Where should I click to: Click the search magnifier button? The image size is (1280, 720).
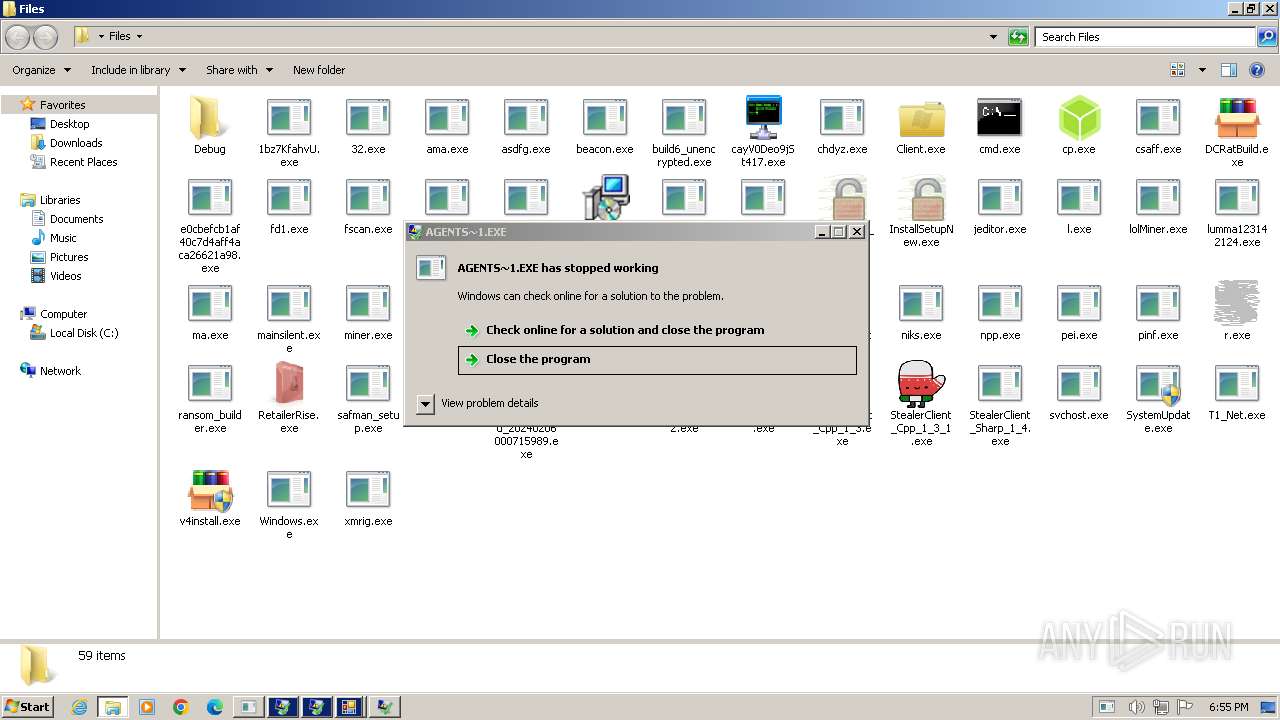point(1266,37)
